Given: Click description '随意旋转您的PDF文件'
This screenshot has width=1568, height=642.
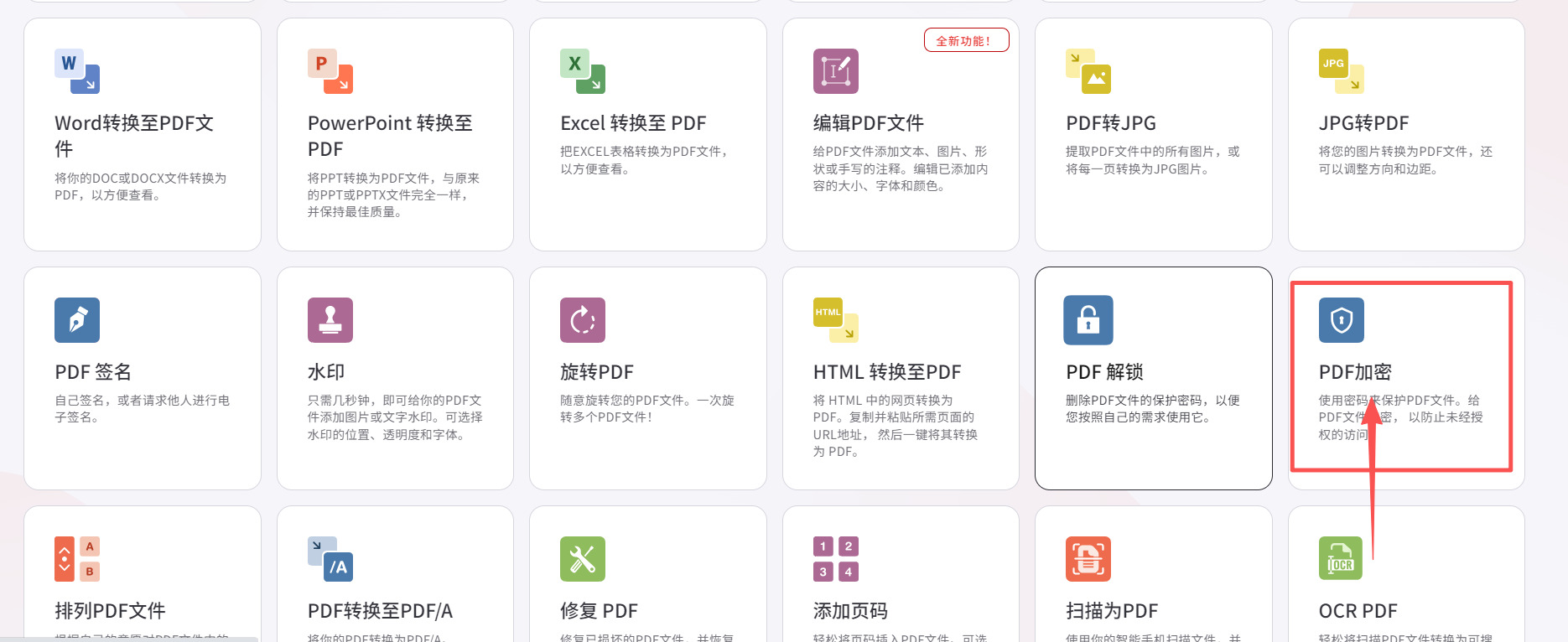Looking at the screenshot, I should point(647,409).
